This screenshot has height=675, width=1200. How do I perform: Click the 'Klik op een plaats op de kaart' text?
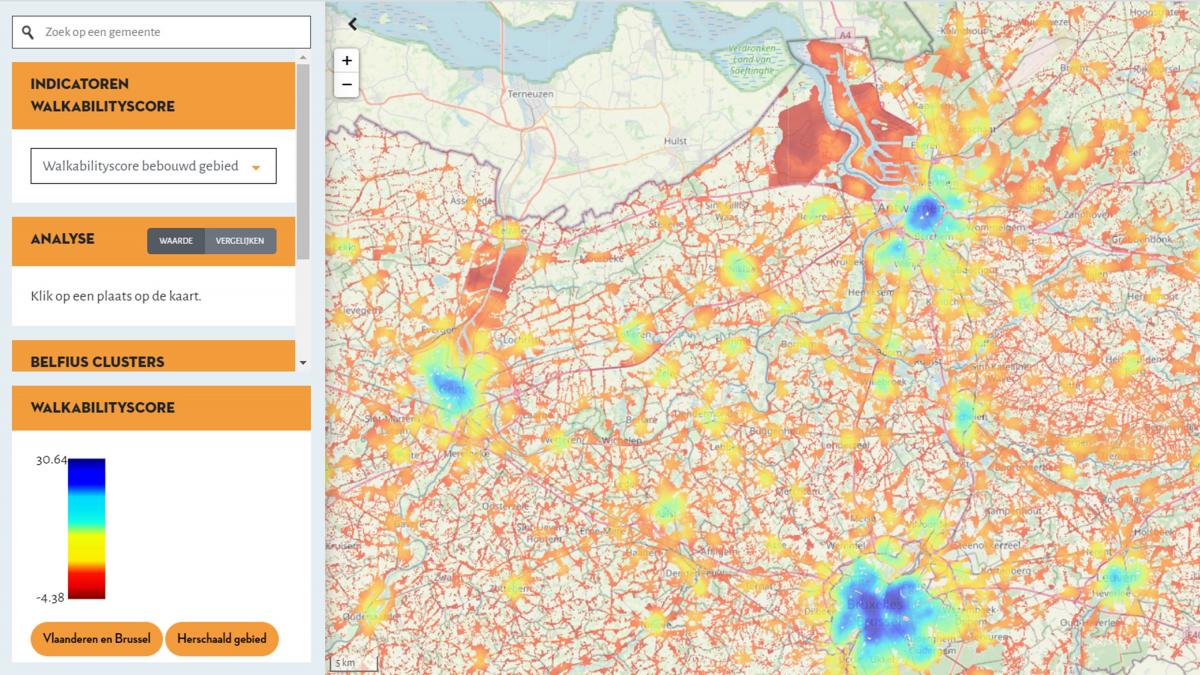tap(116, 296)
